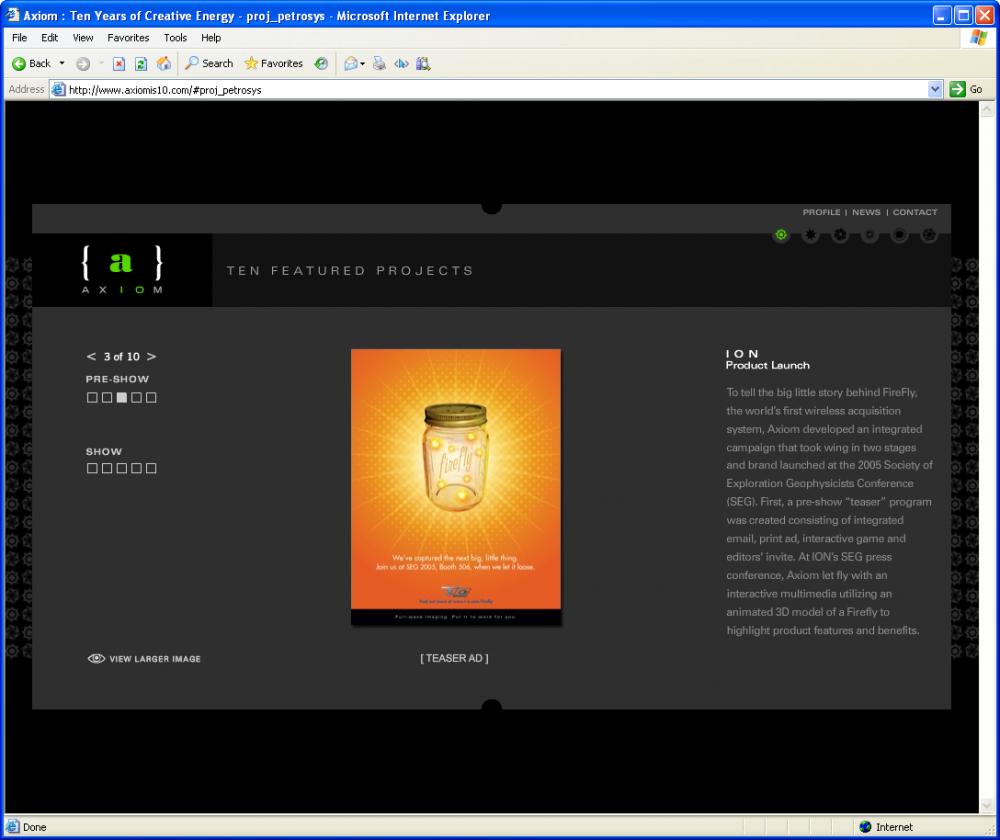Open Search in the IE toolbar
This screenshot has height=840, width=1000.
coord(208,63)
